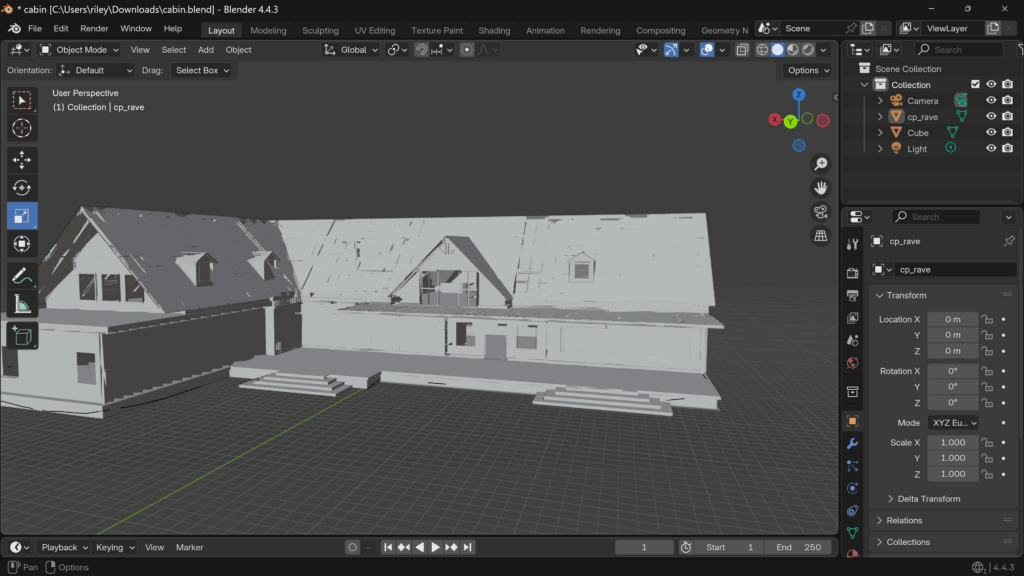Image resolution: width=1024 pixels, height=576 pixels.
Task: Pin the cp_rave properties panel
Action: pyautogui.click(x=1009, y=241)
